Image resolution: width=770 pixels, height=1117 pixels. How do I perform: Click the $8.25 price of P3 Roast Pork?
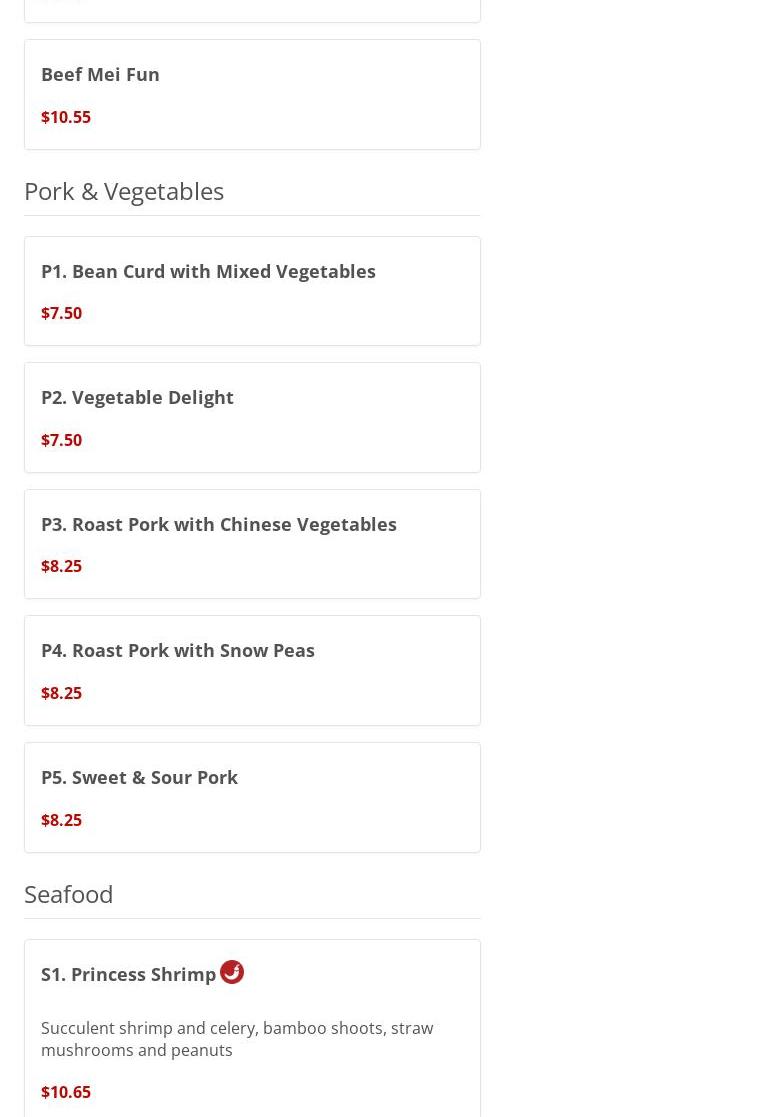[61, 566]
